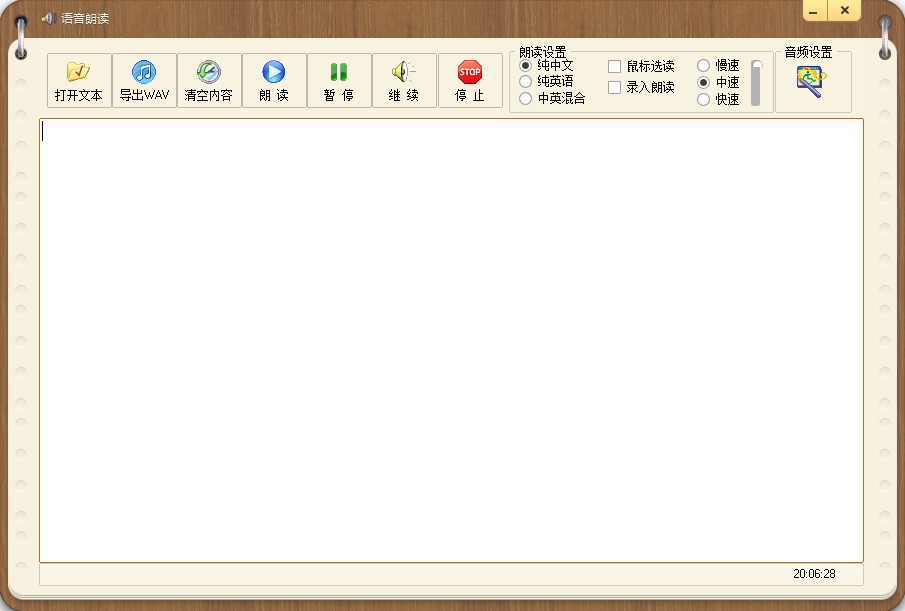Image resolution: width=905 pixels, height=611 pixels.
Task: Click inside the empty text area
Action: 450,340
